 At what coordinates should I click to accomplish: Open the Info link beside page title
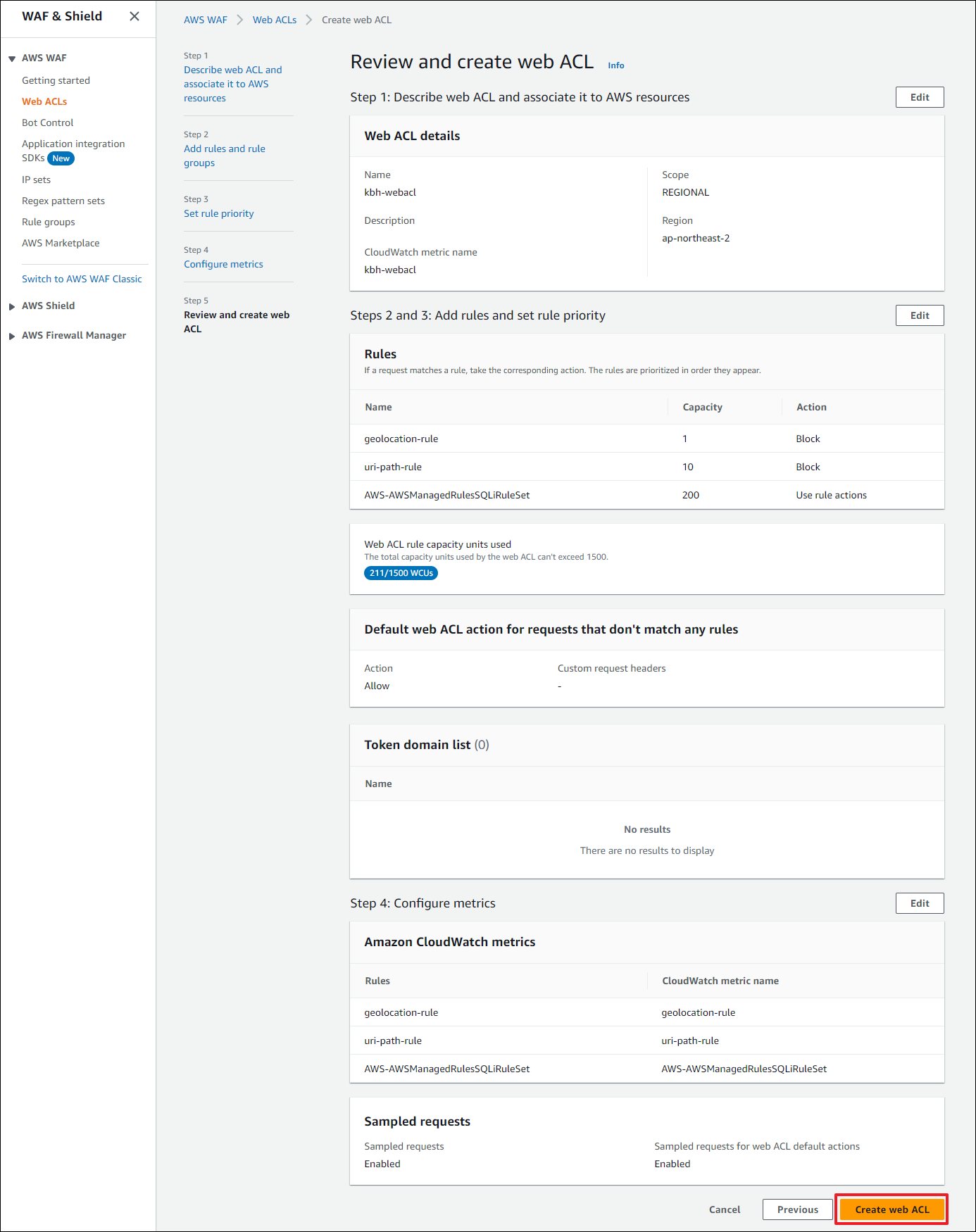coord(616,65)
